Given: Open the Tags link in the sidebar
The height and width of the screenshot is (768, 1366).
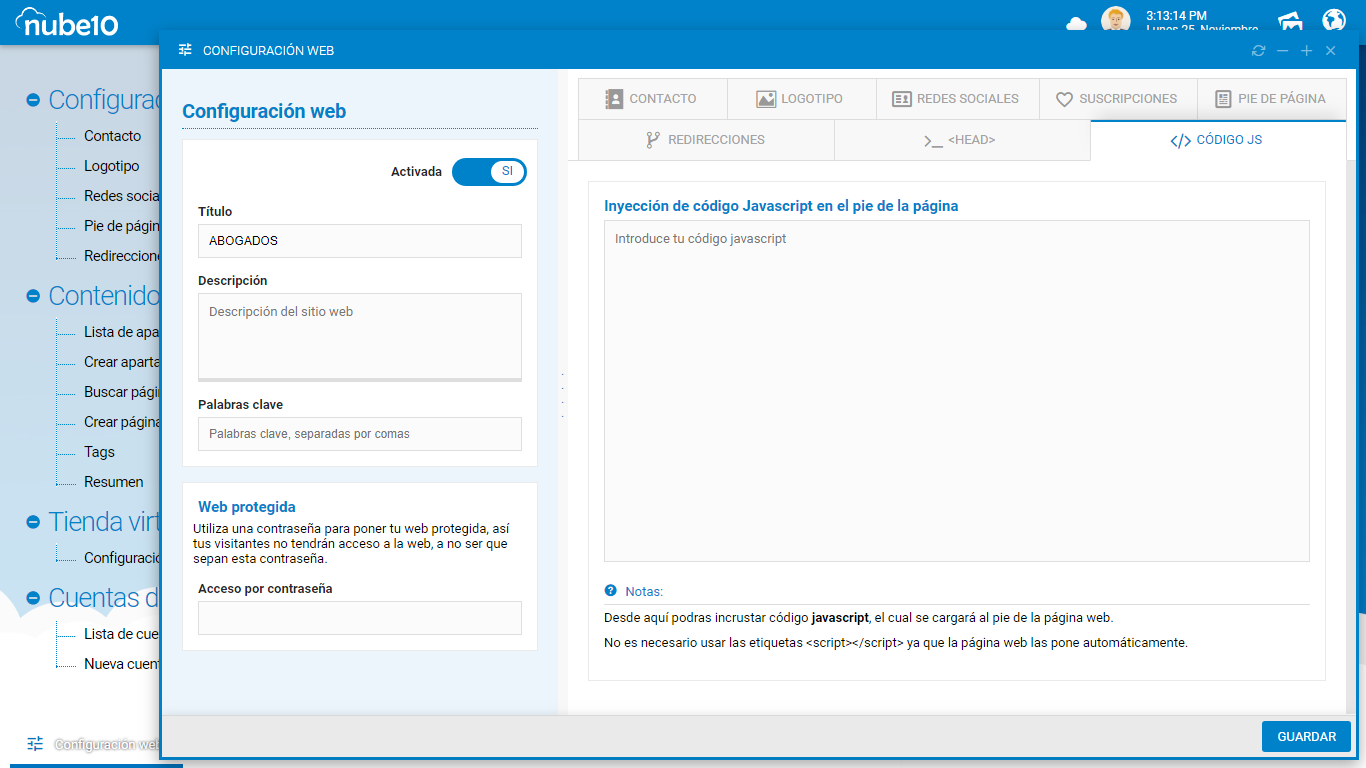Looking at the screenshot, I should coord(99,452).
